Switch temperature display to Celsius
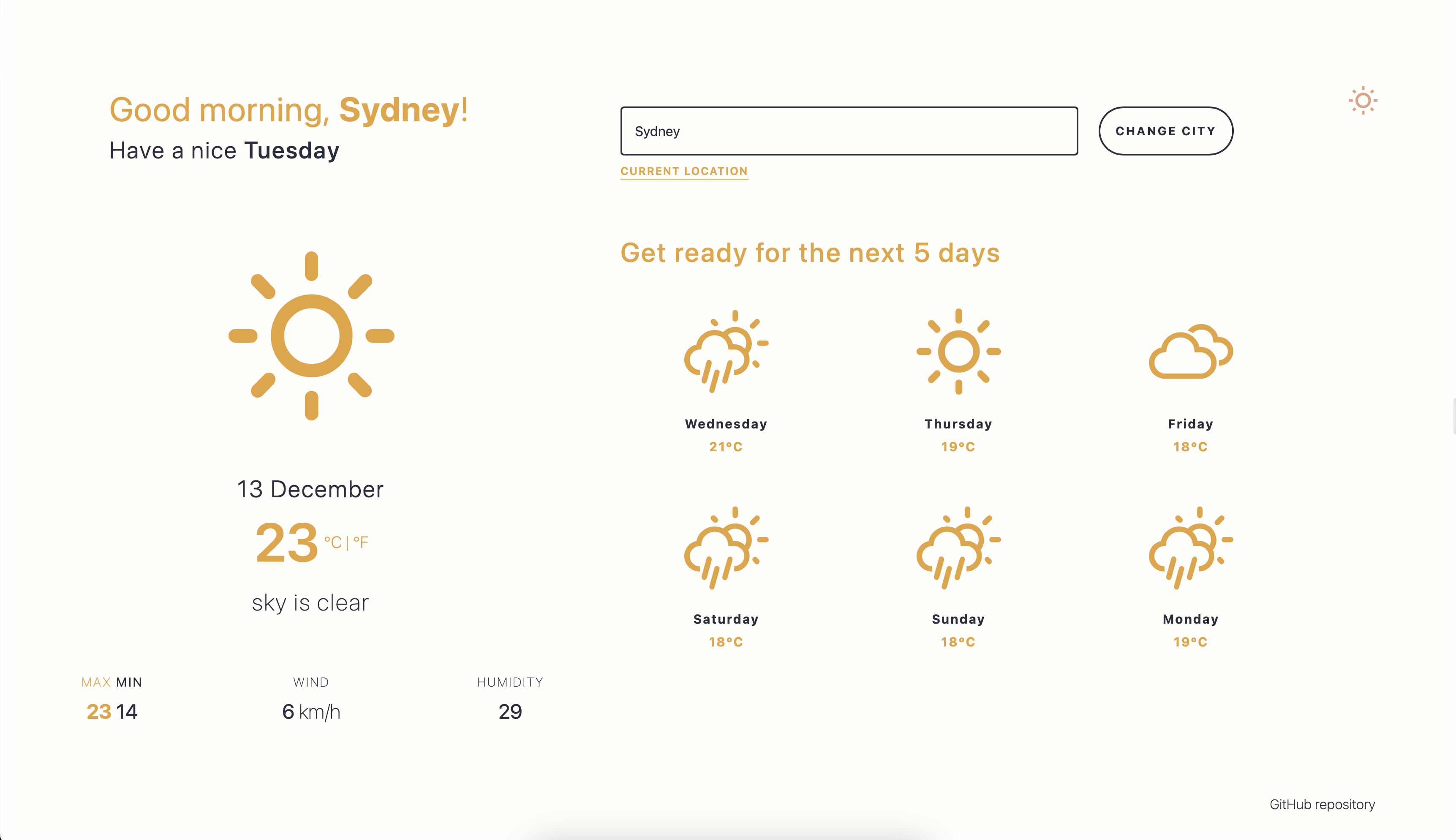Screen dimensions: 1456x840 point(333,541)
